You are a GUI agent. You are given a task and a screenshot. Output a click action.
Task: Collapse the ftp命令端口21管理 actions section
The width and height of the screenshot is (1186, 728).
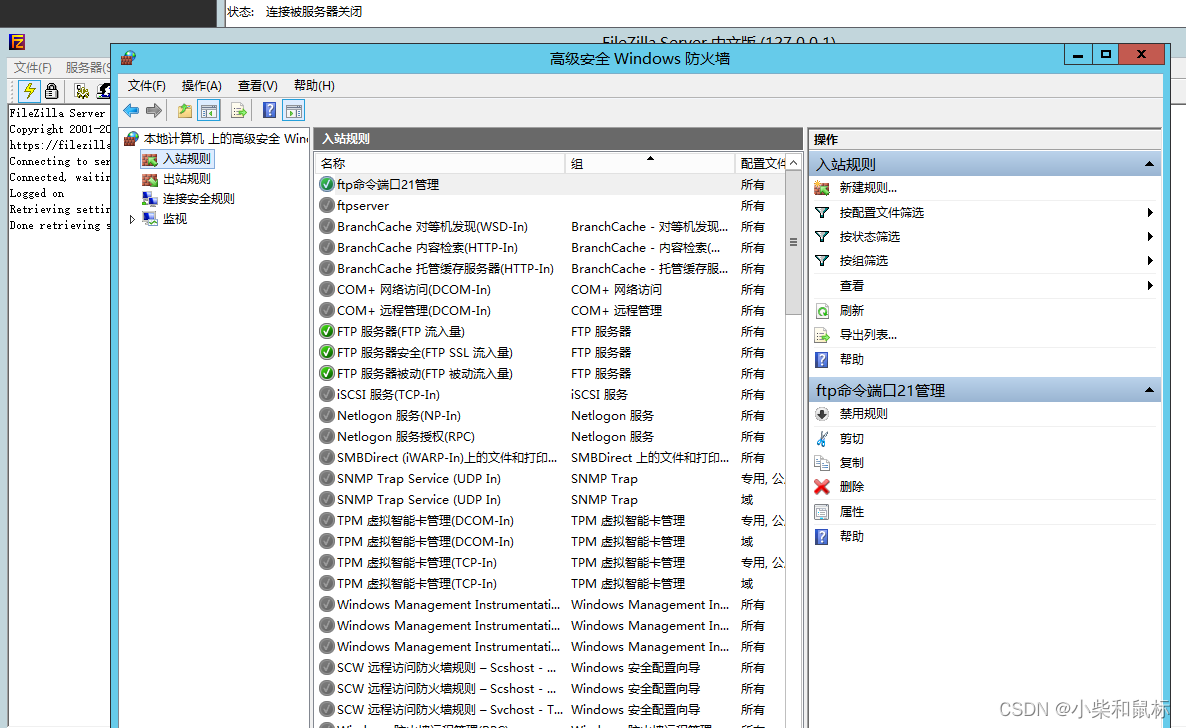pyautogui.click(x=1149, y=390)
